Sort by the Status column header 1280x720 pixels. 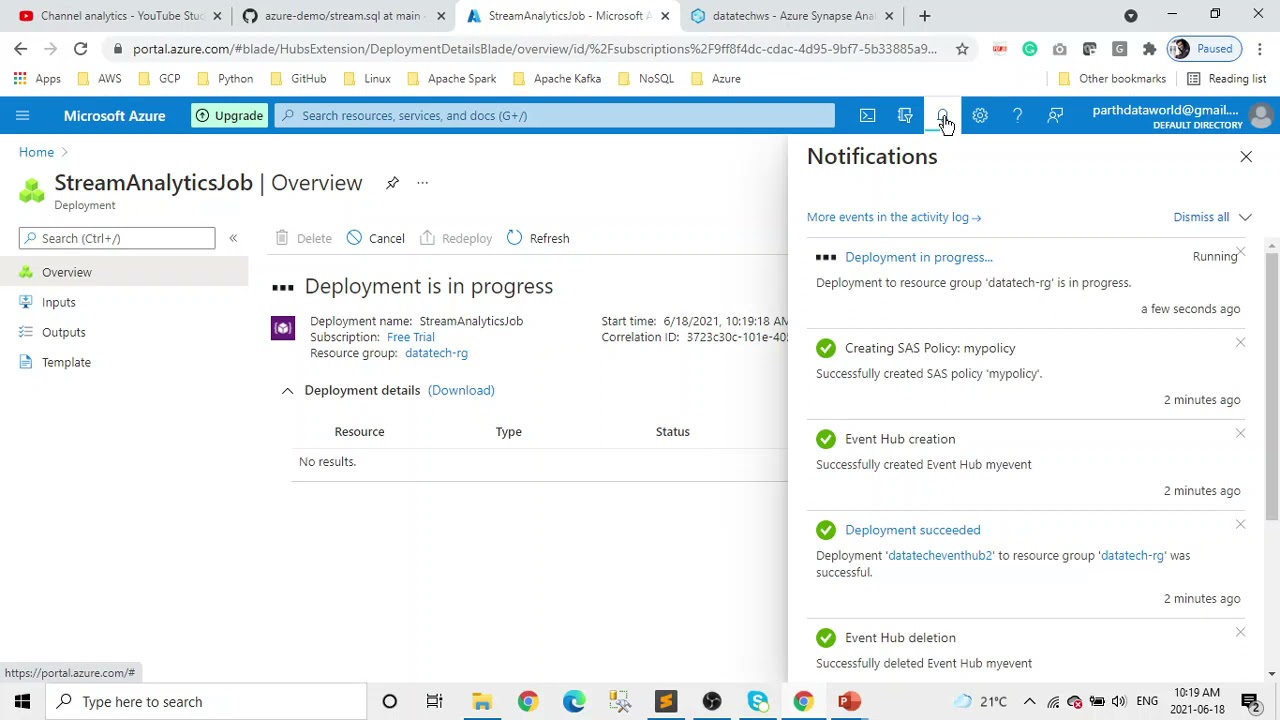672,432
